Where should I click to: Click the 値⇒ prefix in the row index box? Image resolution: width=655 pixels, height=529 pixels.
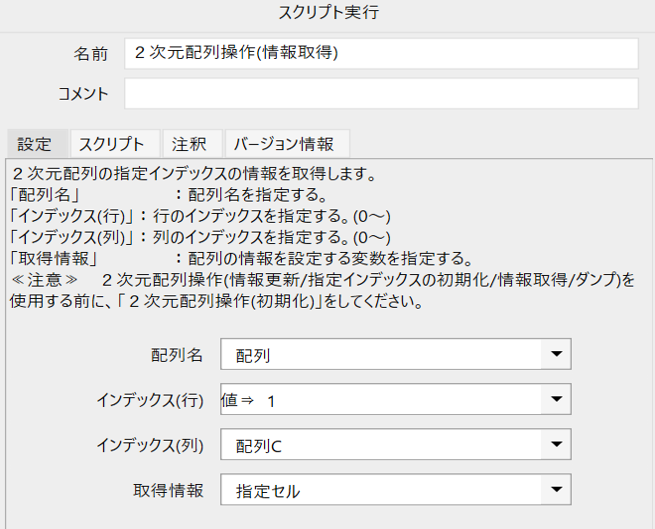click(237, 400)
